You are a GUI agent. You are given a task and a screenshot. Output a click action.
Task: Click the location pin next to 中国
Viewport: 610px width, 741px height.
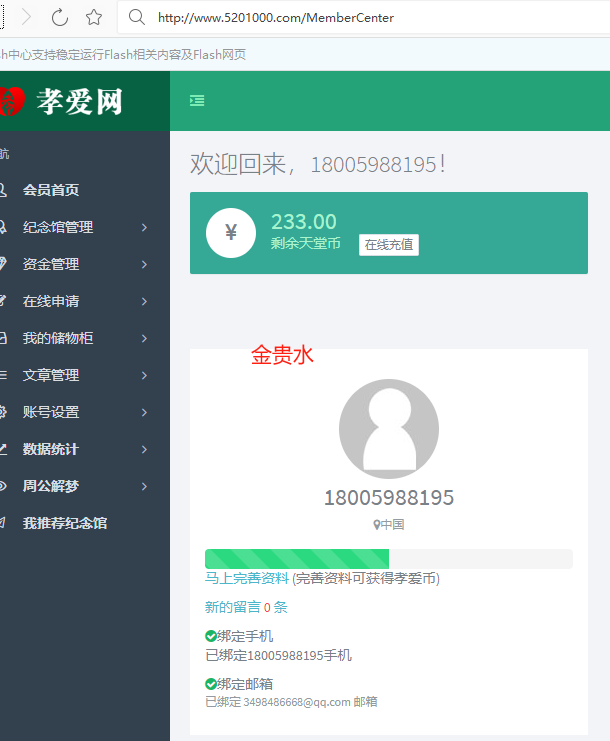click(x=377, y=525)
